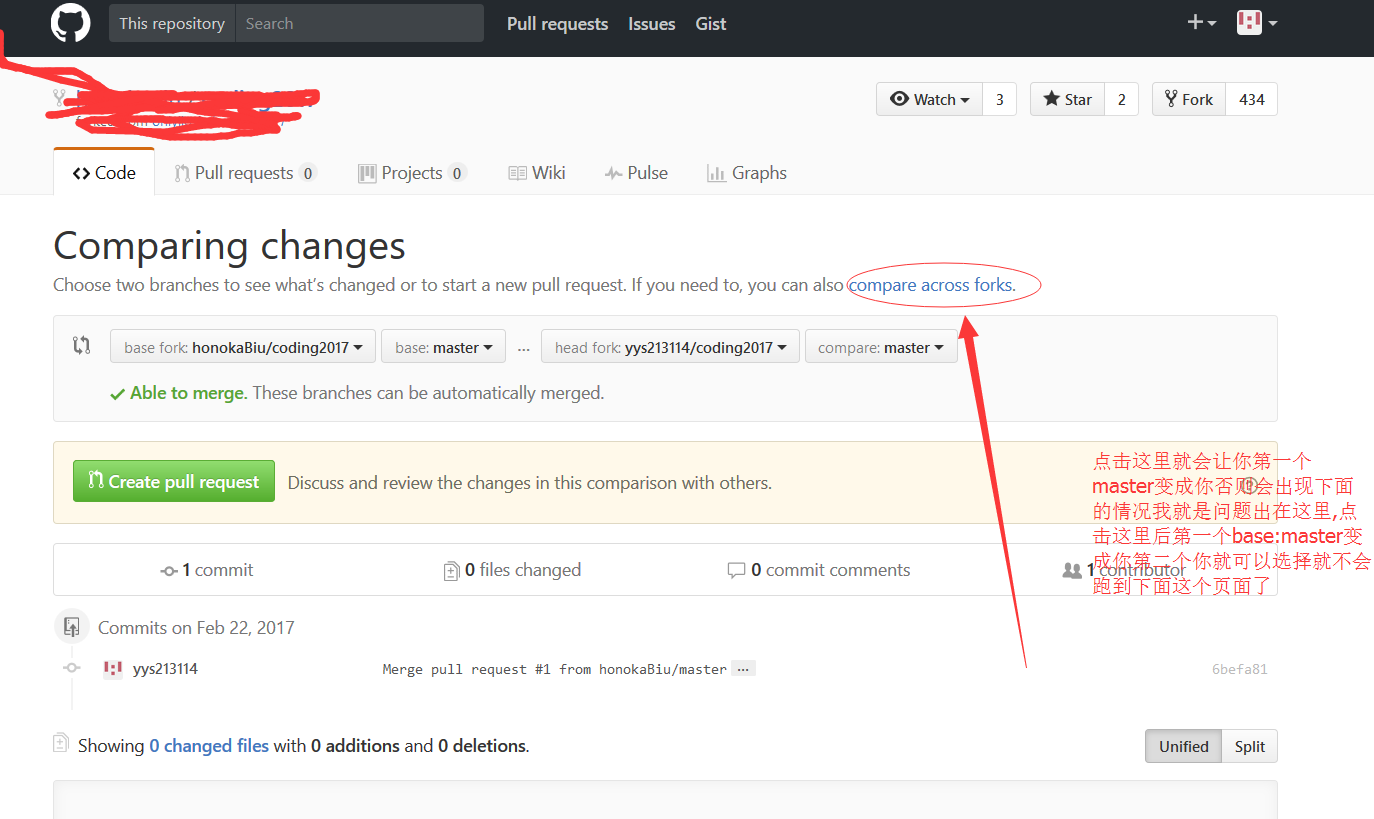The image size is (1374, 819).
Task: Switch to the repository Pull requests tab
Action: pos(245,172)
